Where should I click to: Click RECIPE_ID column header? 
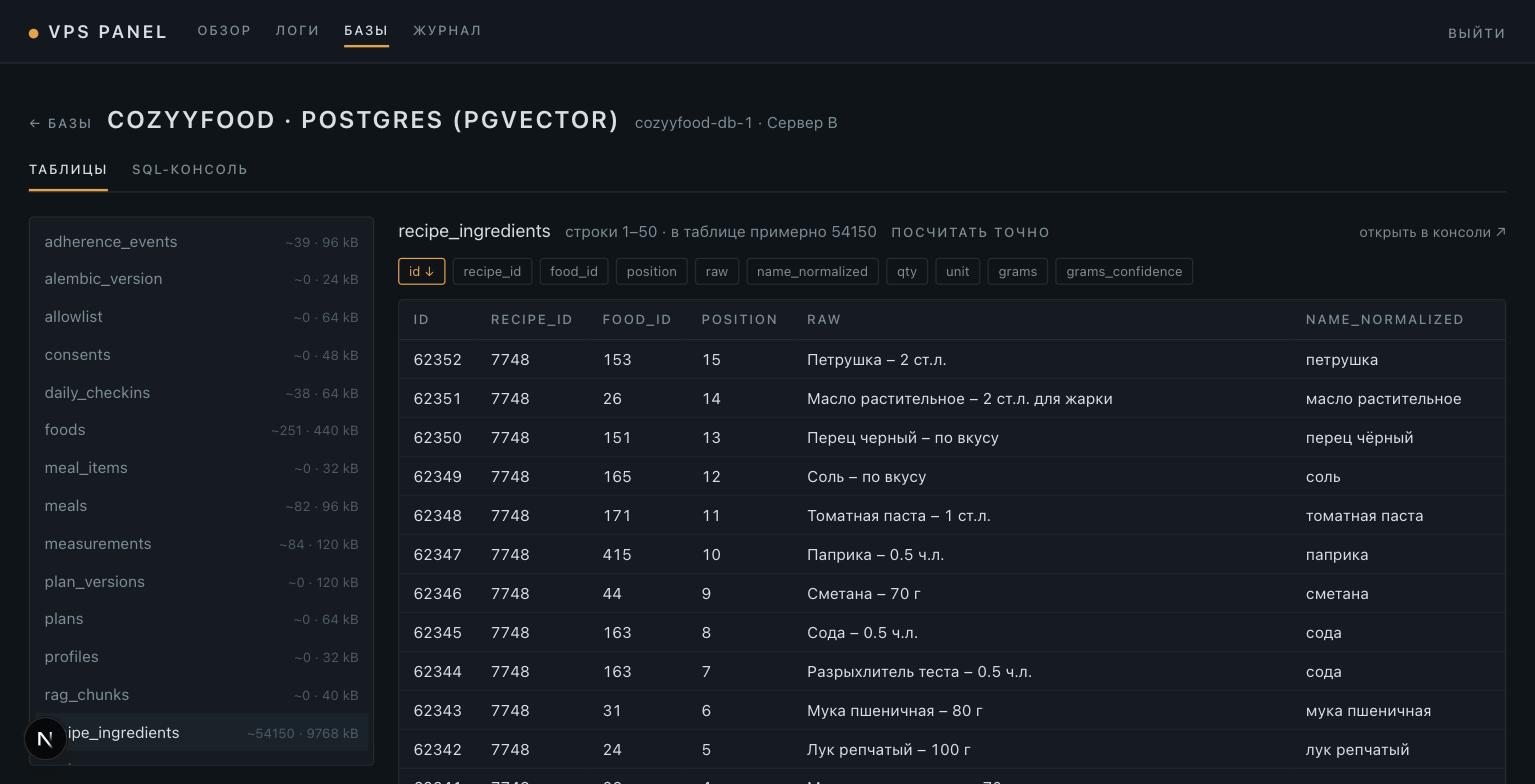click(531, 320)
